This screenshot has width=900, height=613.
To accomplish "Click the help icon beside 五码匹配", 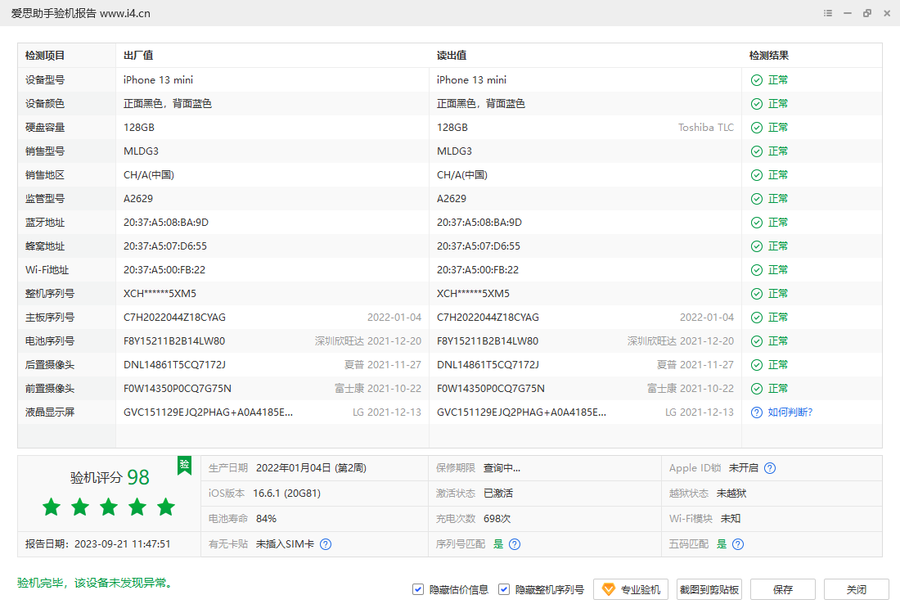I will coord(738,544).
